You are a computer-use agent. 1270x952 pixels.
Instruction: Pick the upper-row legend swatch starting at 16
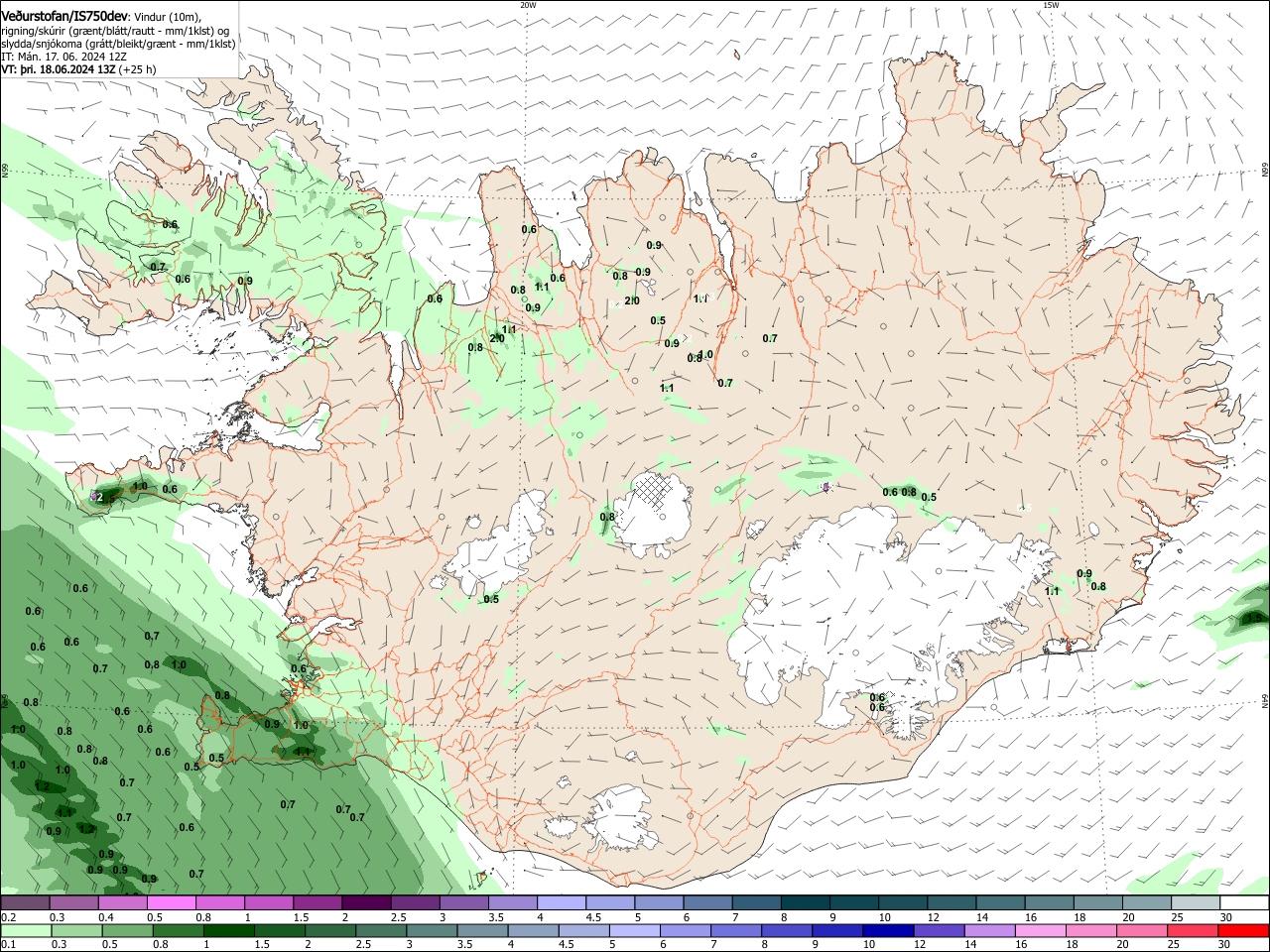tap(1048, 903)
